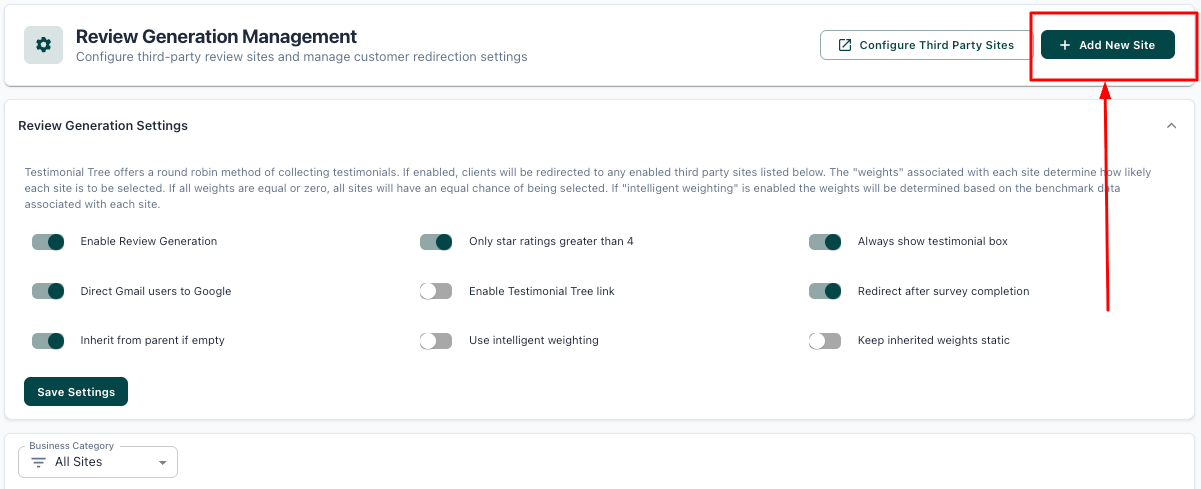
Task: Collapse the Review Generation Settings panel
Action: tap(1171, 126)
